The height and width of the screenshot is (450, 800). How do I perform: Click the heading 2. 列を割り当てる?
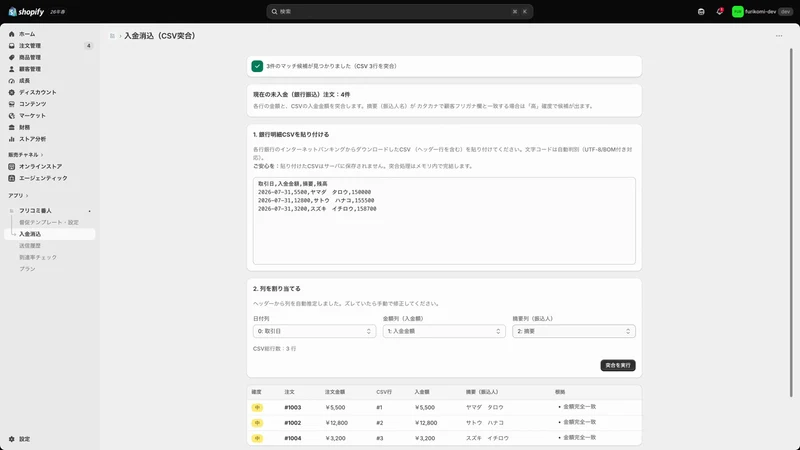tap(277, 289)
